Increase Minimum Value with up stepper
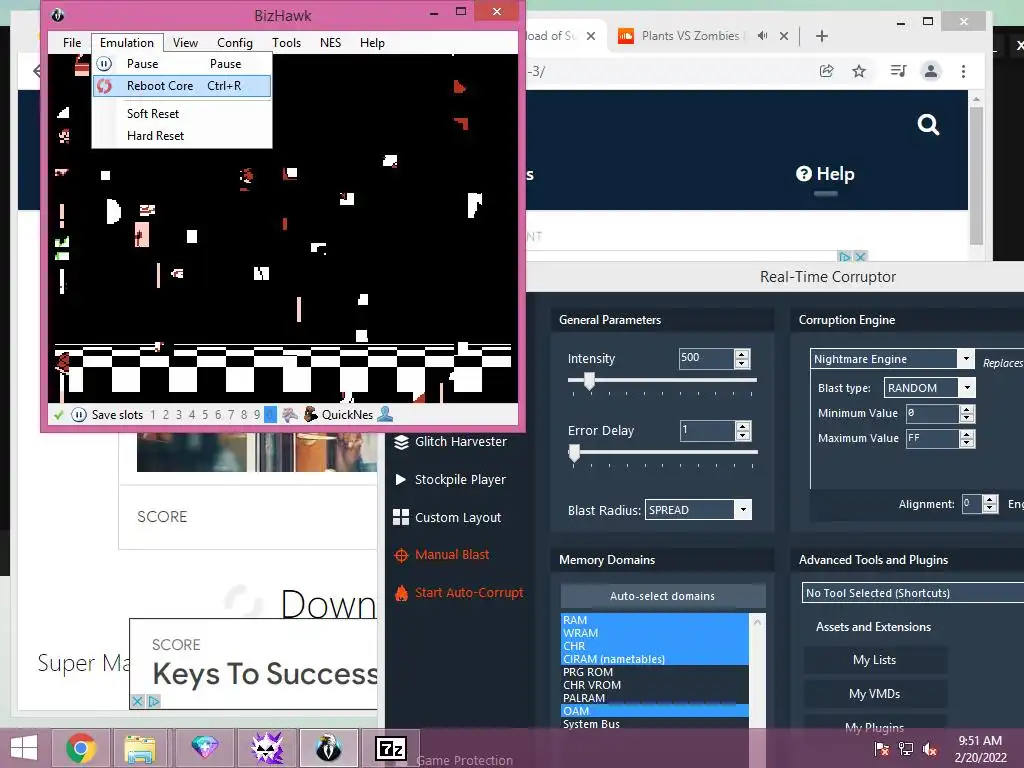 click(967, 409)
